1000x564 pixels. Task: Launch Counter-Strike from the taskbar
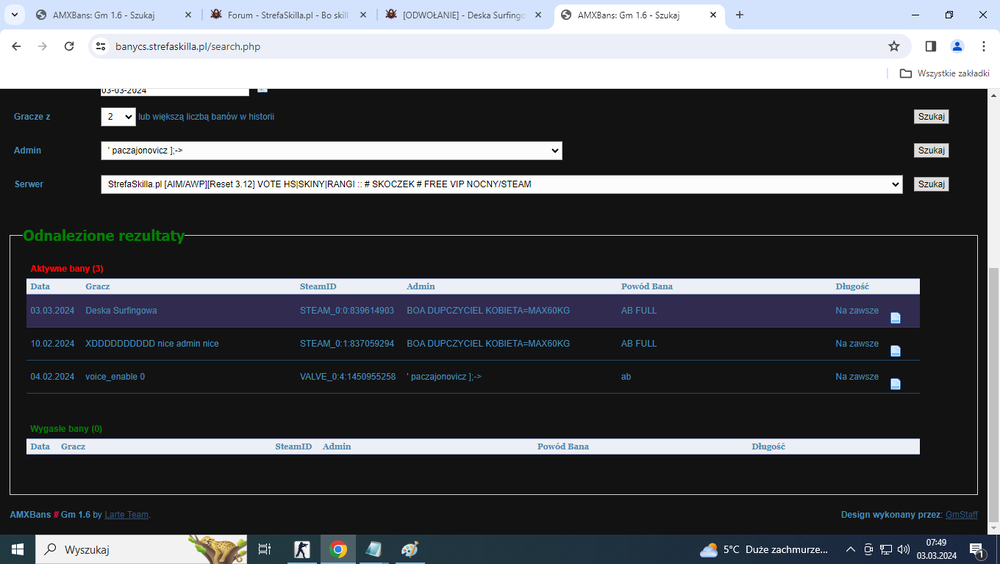pos(302,549)
